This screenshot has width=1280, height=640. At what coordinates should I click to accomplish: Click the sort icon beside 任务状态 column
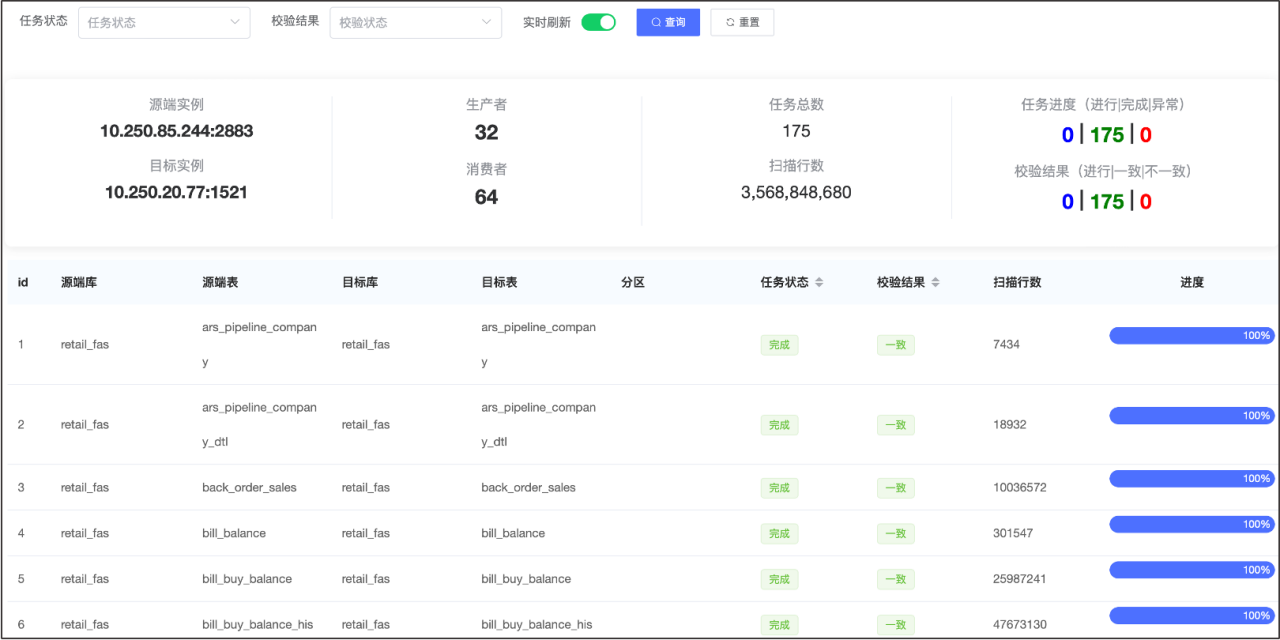pyautogui.click(x=819, y=283)
